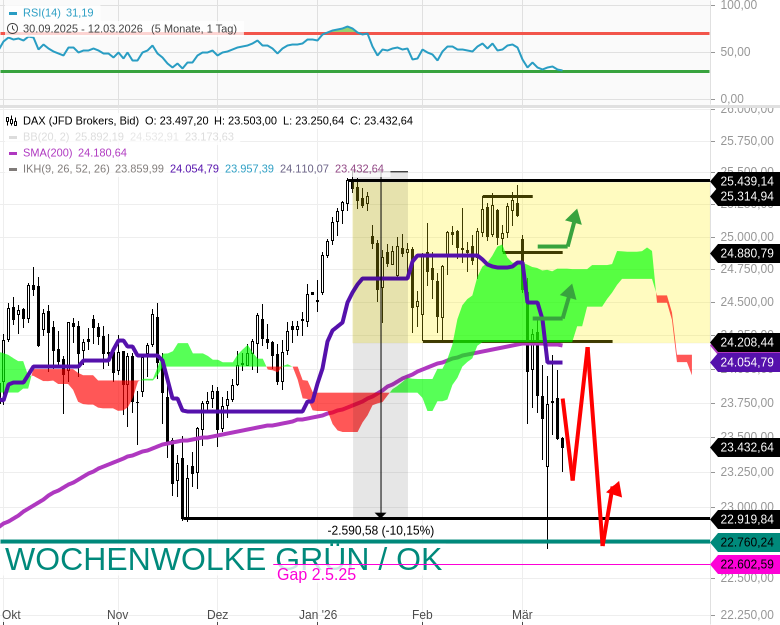Select the teal 22.760,24 price label
This screenshot has width=780, height=625.
tap(746, 543)
